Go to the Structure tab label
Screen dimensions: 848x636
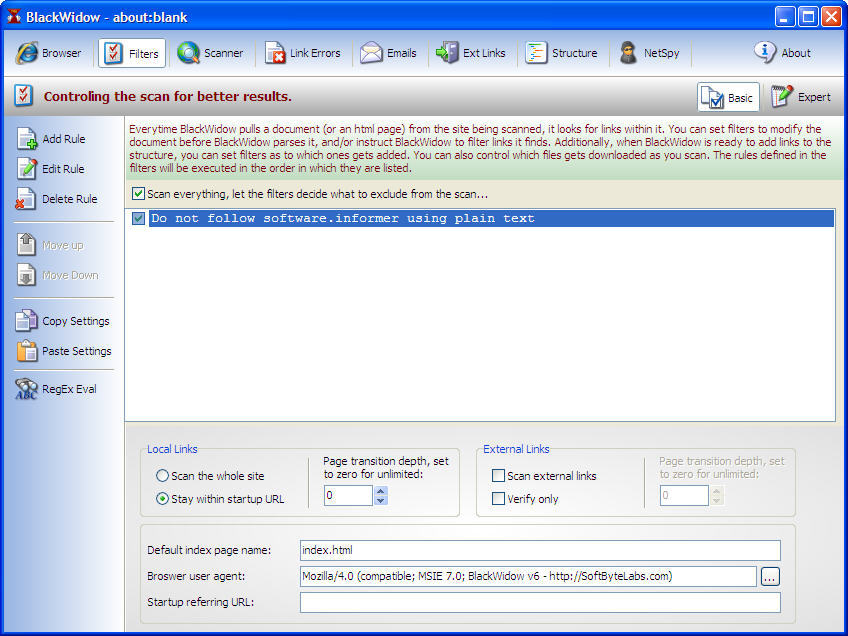(574, 53)
